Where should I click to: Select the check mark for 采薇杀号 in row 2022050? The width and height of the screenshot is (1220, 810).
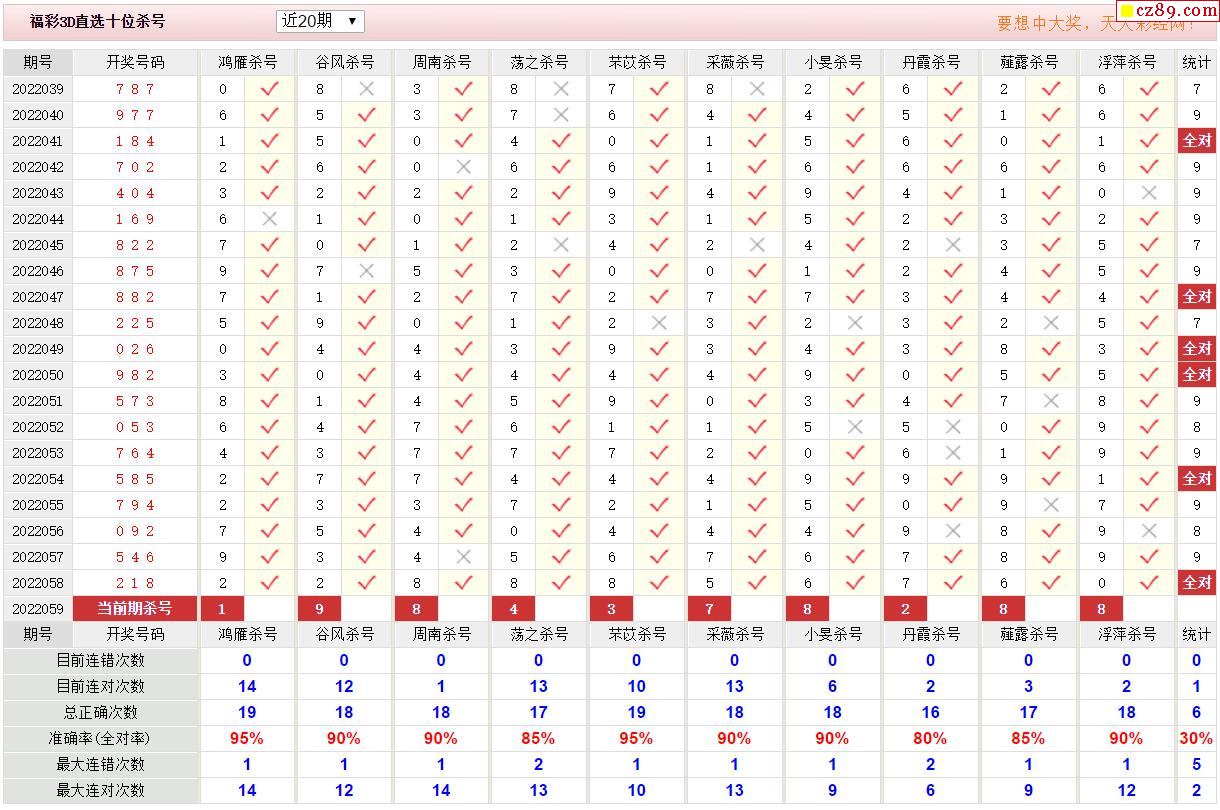[757, 375]
